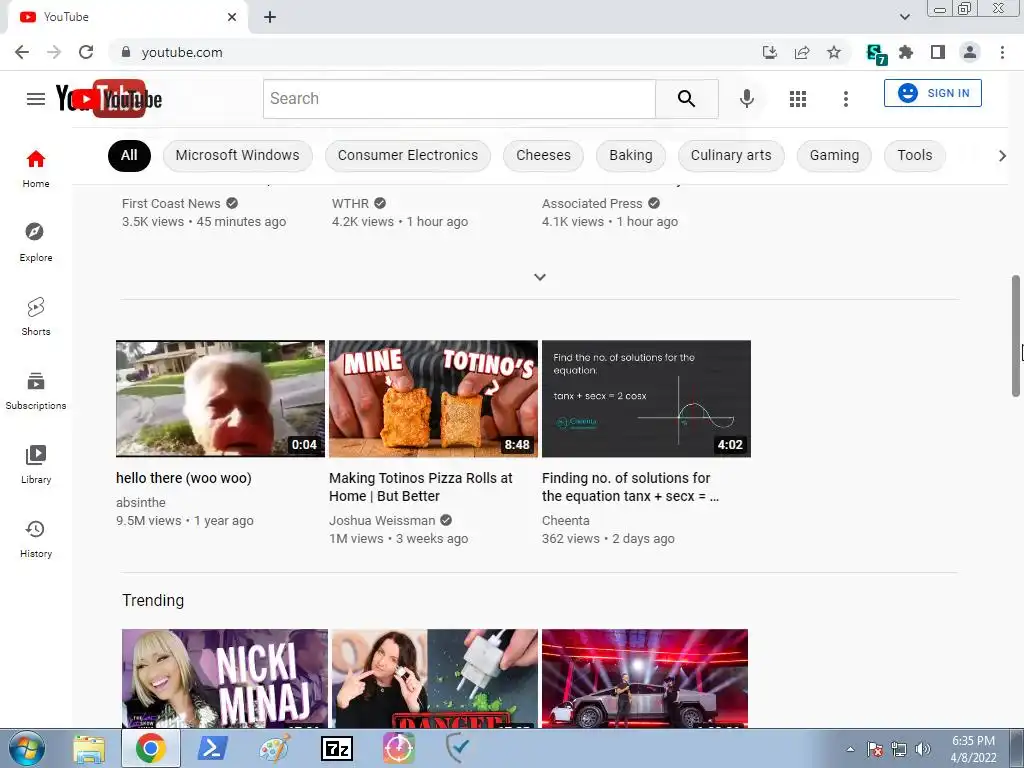Click the install app icon in address bar
The width and height of the screenshot is (1024, 768).
click(770, 52)
